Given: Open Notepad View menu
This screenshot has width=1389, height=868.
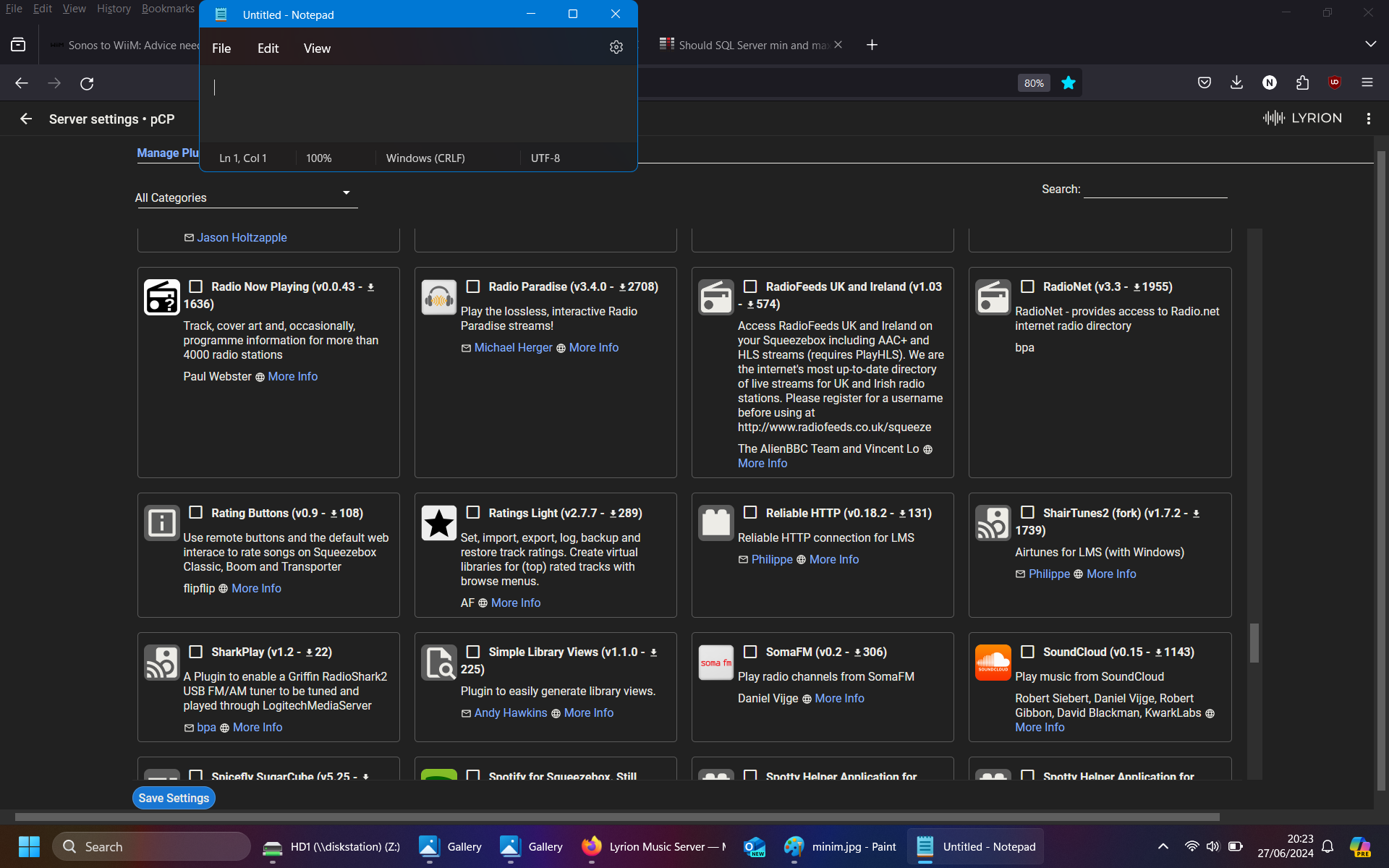Looking at the screenshot, I should [x=317, y=48].
